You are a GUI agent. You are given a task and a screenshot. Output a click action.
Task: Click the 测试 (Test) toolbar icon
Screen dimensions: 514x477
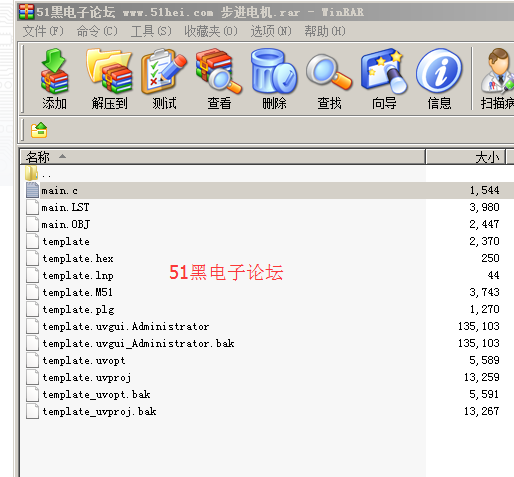pos(164,71)
